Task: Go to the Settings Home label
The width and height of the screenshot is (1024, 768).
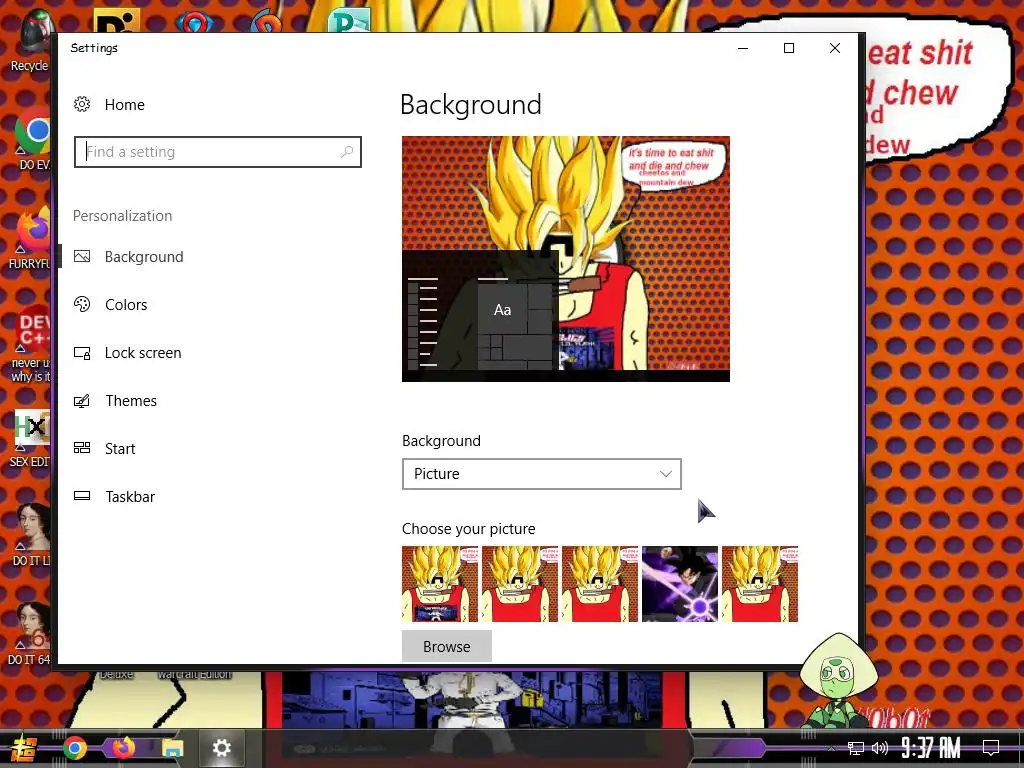Action: click(125, 104)
